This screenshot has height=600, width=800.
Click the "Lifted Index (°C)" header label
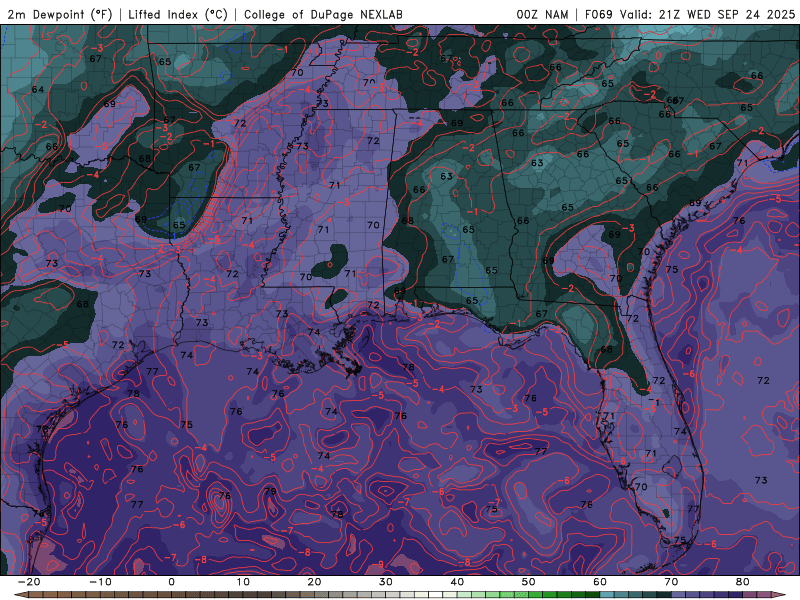[x=178, y=14]
